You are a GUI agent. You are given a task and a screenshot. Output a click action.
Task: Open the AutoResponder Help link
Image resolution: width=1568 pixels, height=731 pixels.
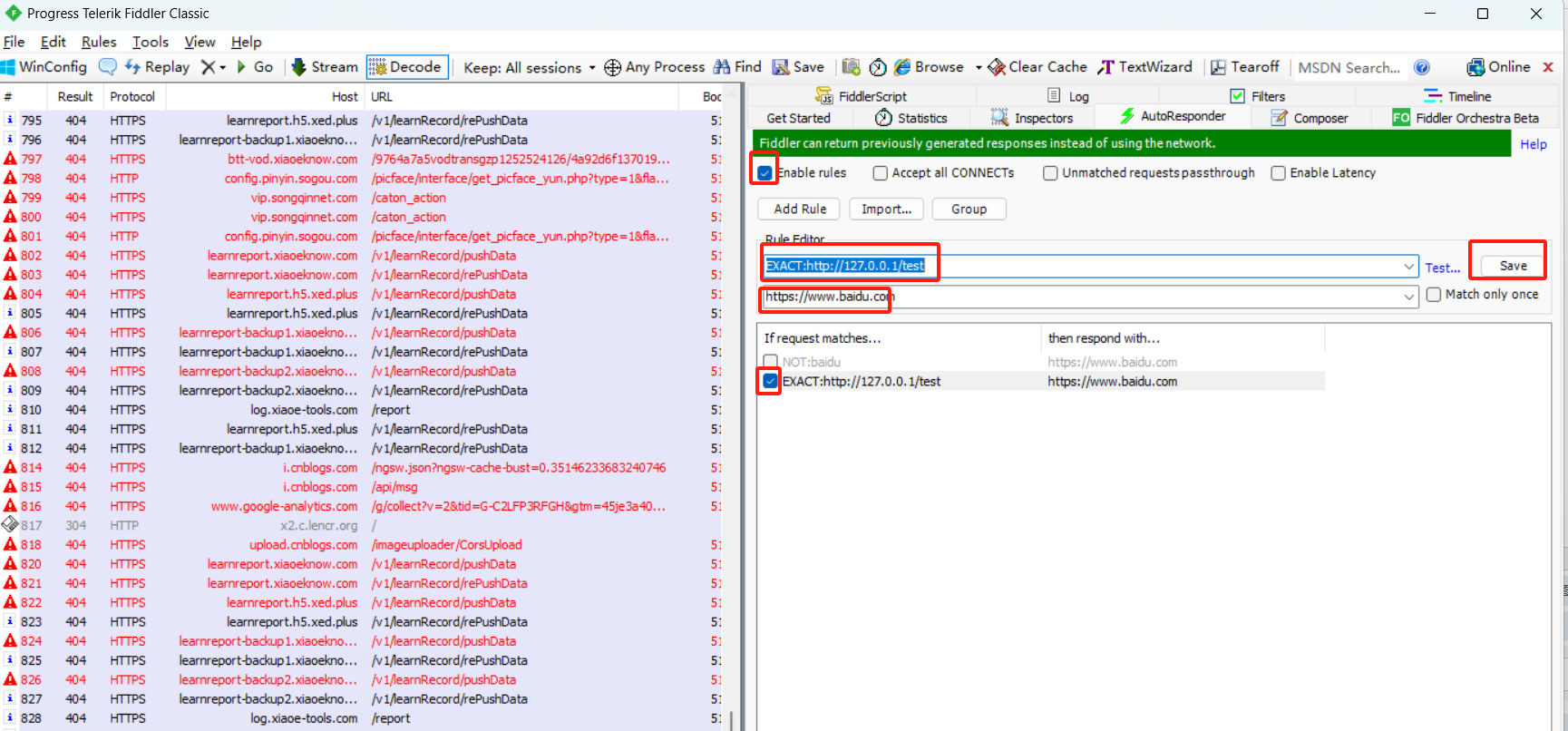pyautogui.click(x=1534, y=144)
